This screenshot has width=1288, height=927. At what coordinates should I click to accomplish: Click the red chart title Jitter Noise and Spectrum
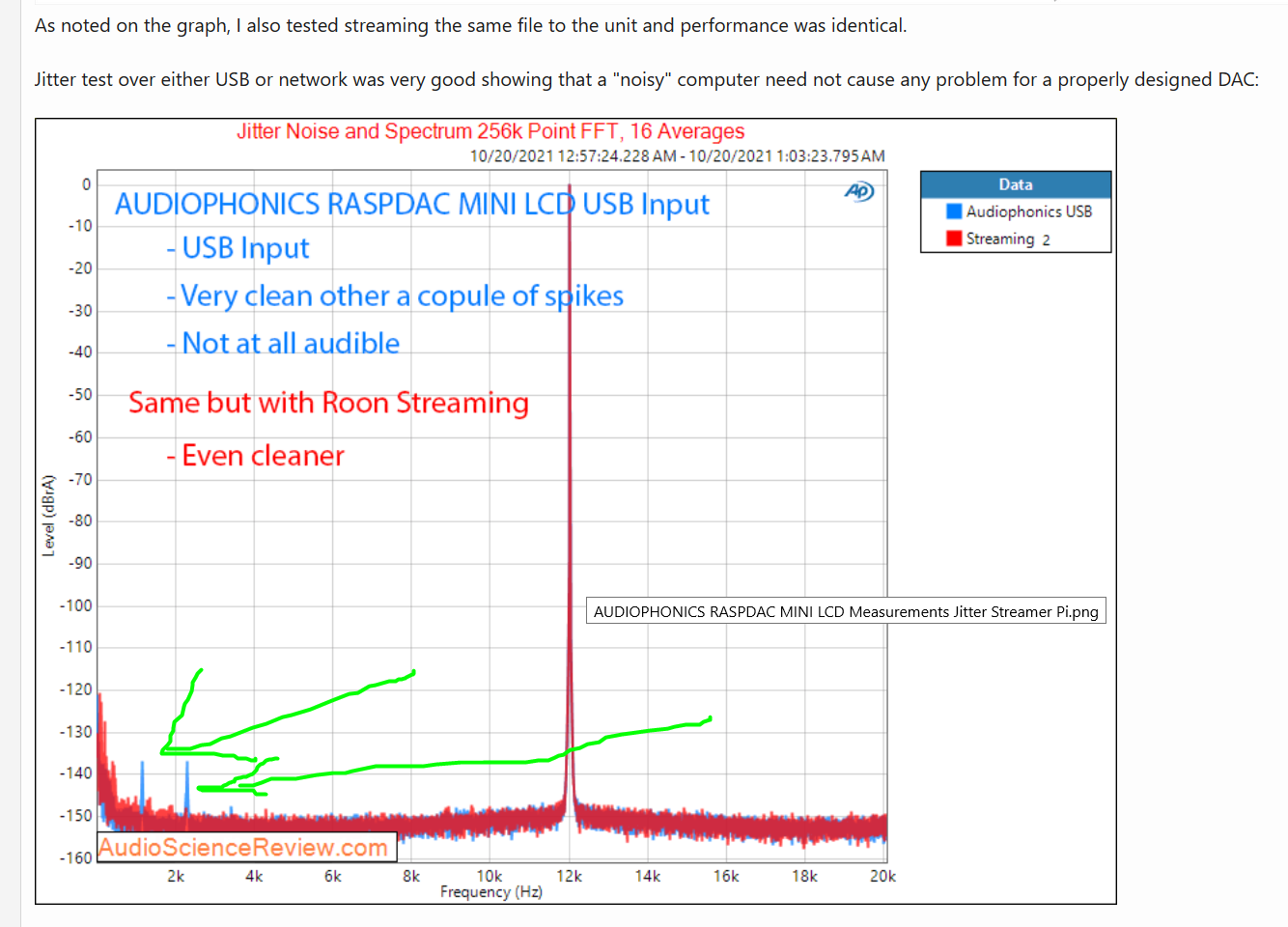coord(490,131)
